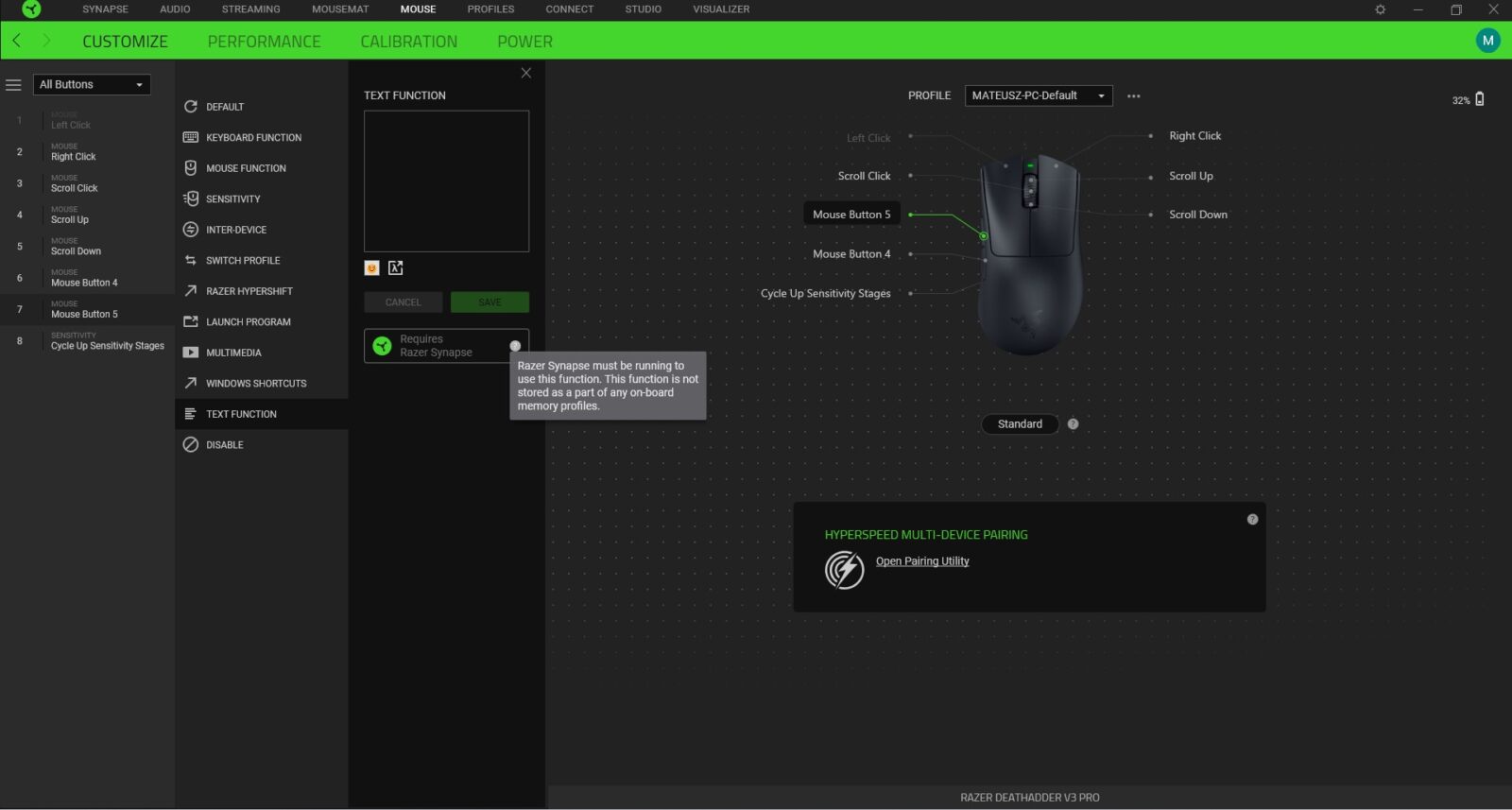The width and height of the screenshot is (1512, 810).
Task: Select Keyboard Function from the list
Action: [253, 138]
